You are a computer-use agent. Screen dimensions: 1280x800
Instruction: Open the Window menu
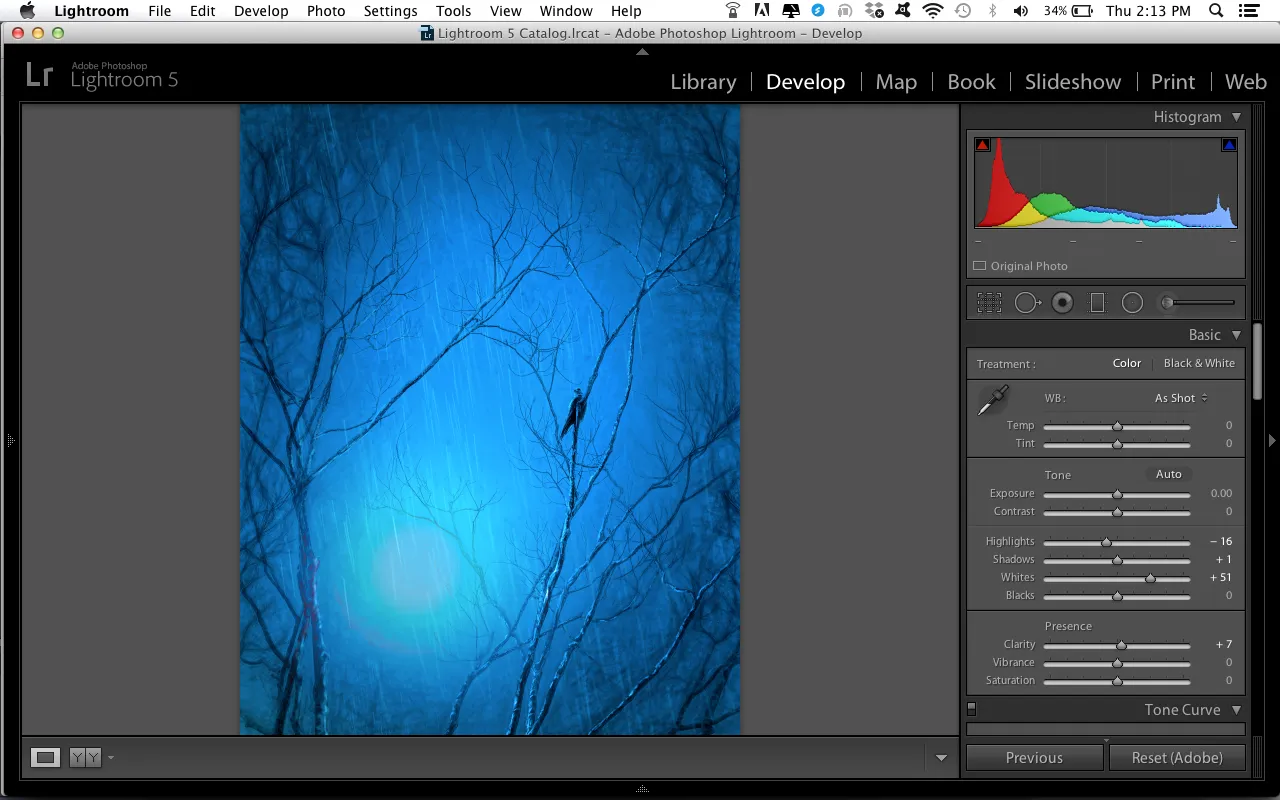pos(566,11)
